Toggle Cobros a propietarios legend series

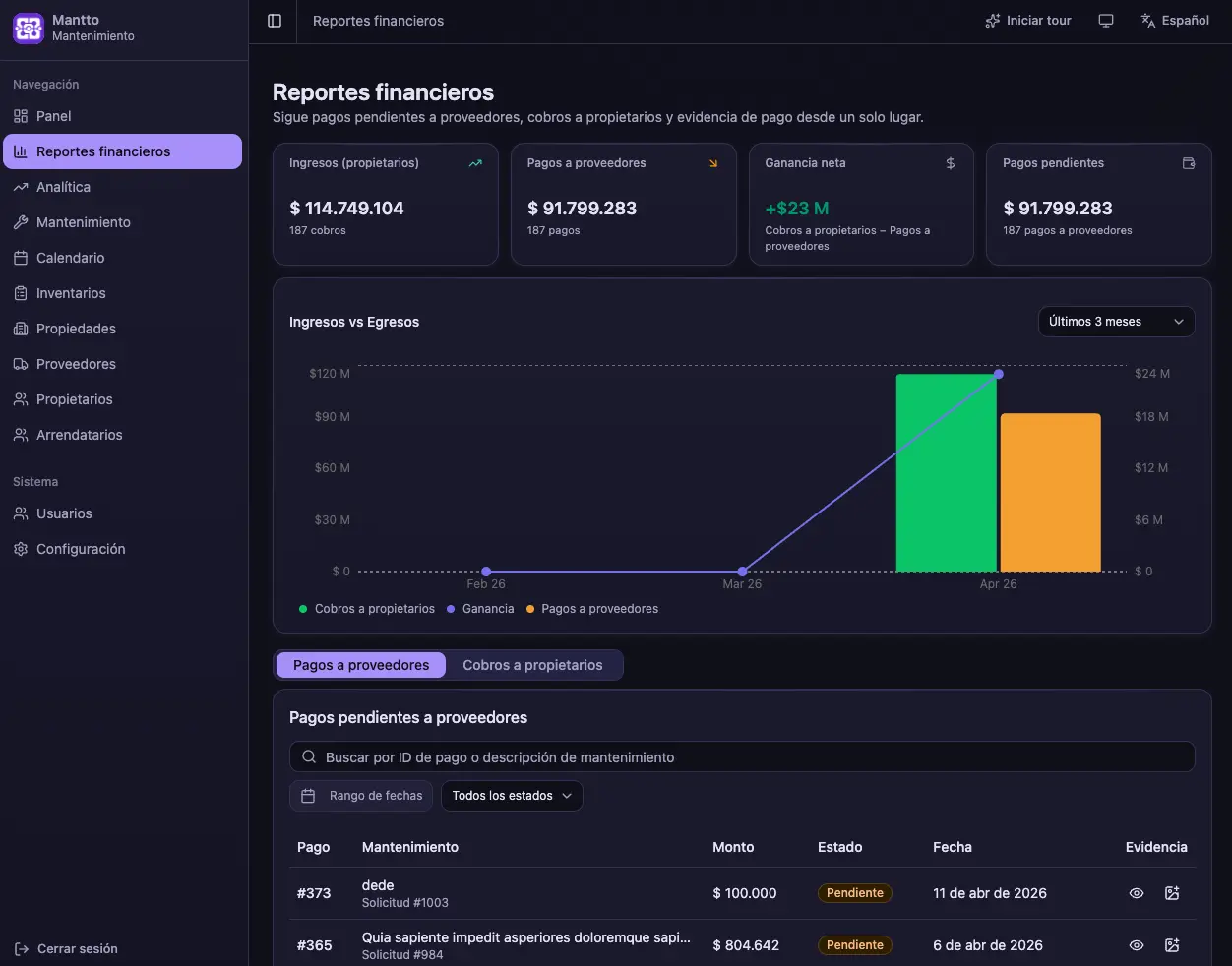367,609
